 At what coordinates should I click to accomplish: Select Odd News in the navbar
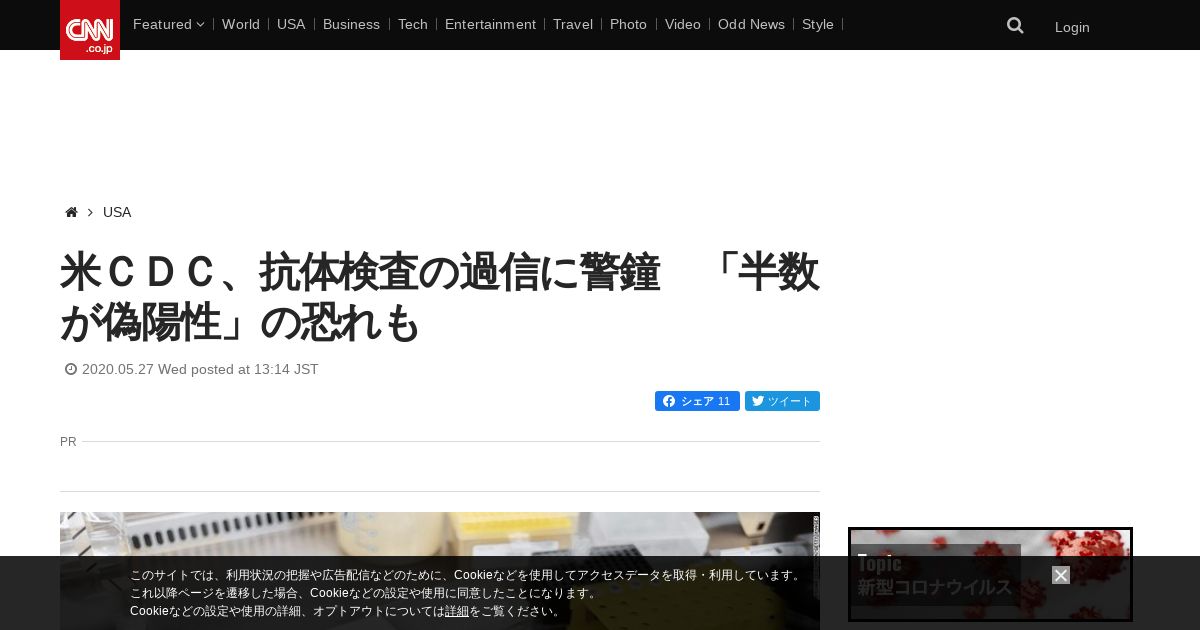(x=751, y=24)
